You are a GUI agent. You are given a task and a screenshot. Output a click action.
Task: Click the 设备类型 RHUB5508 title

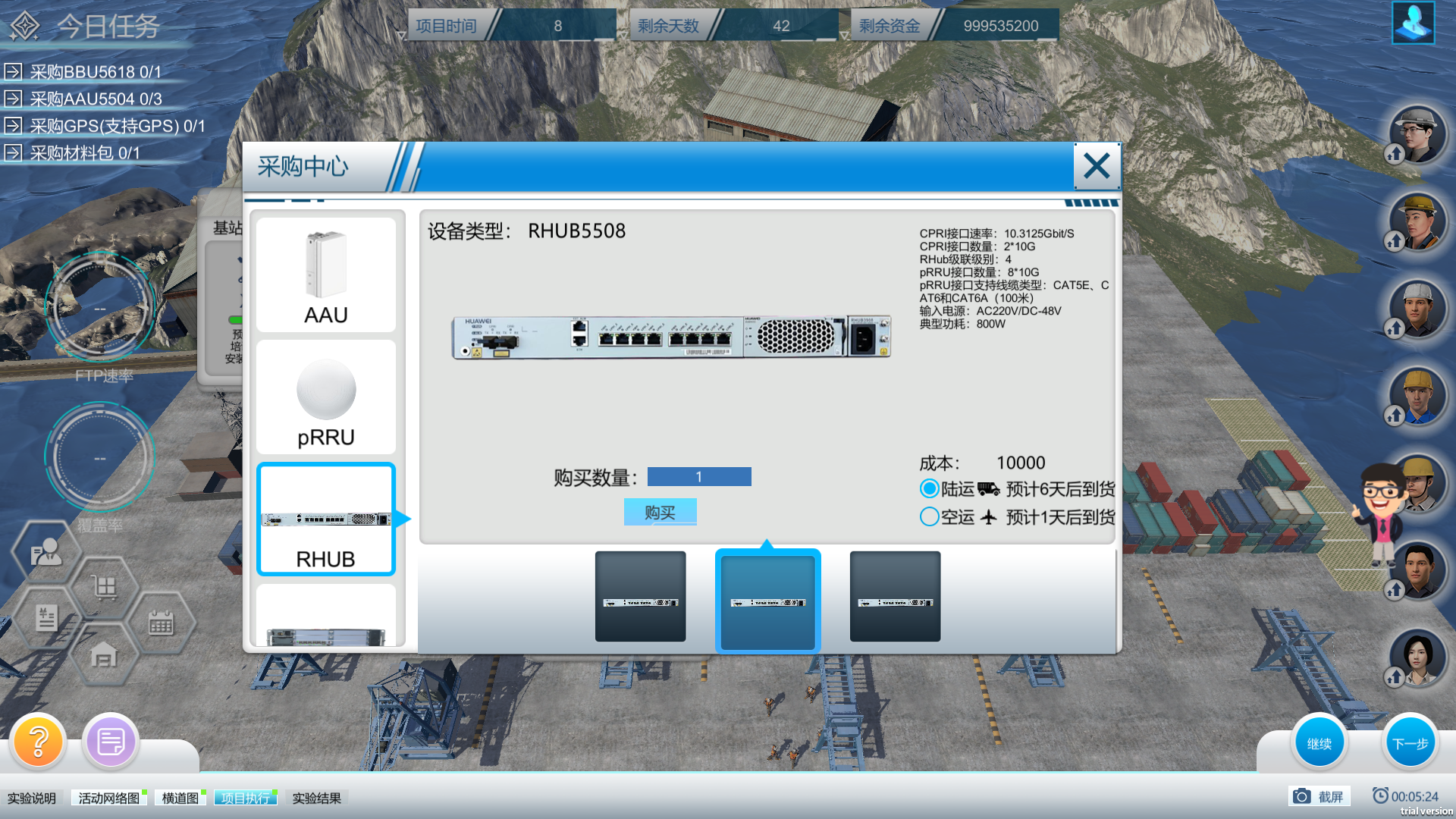pyautogui.click(x=527, y=231)
